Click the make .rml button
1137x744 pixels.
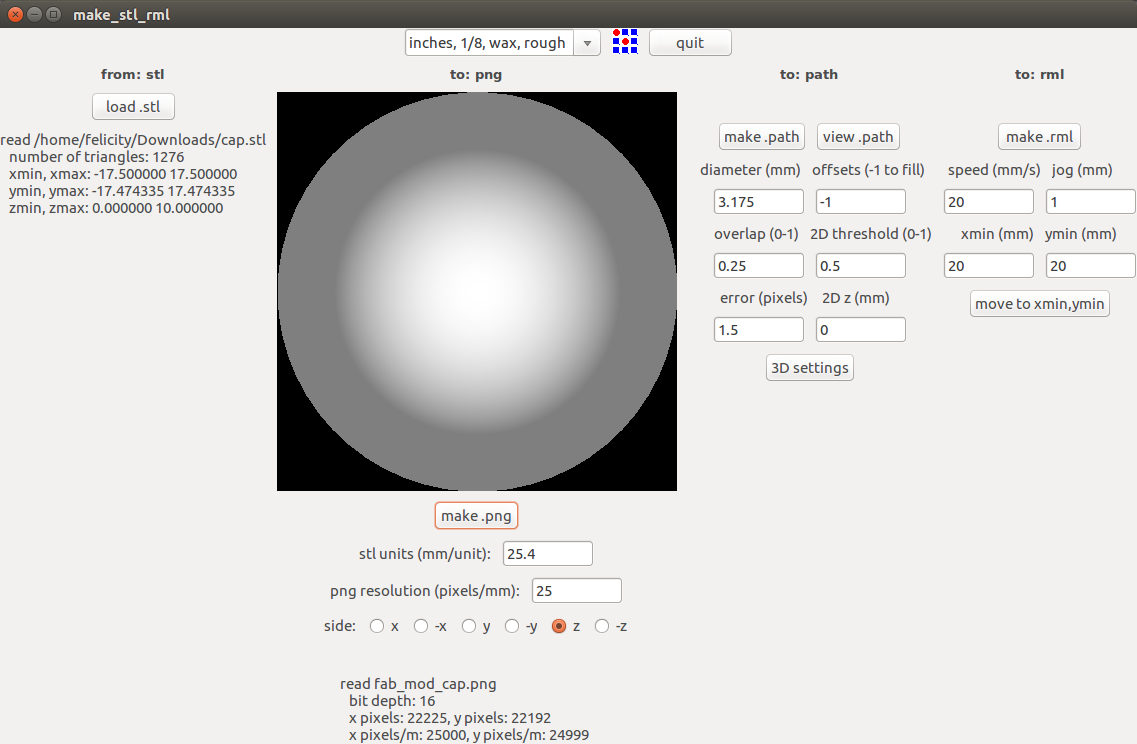1039,136
